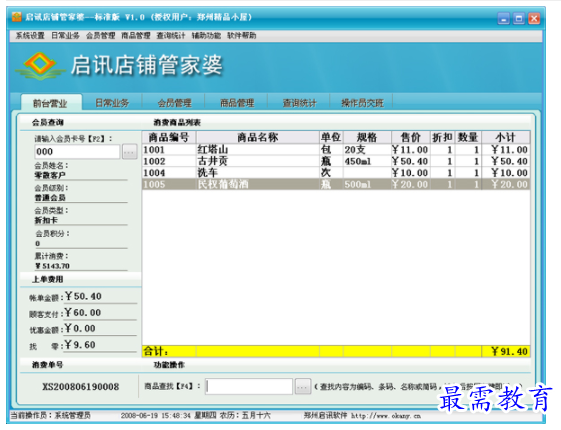
Task: Click the 商品名称 column header
Action: coord(258,137)
